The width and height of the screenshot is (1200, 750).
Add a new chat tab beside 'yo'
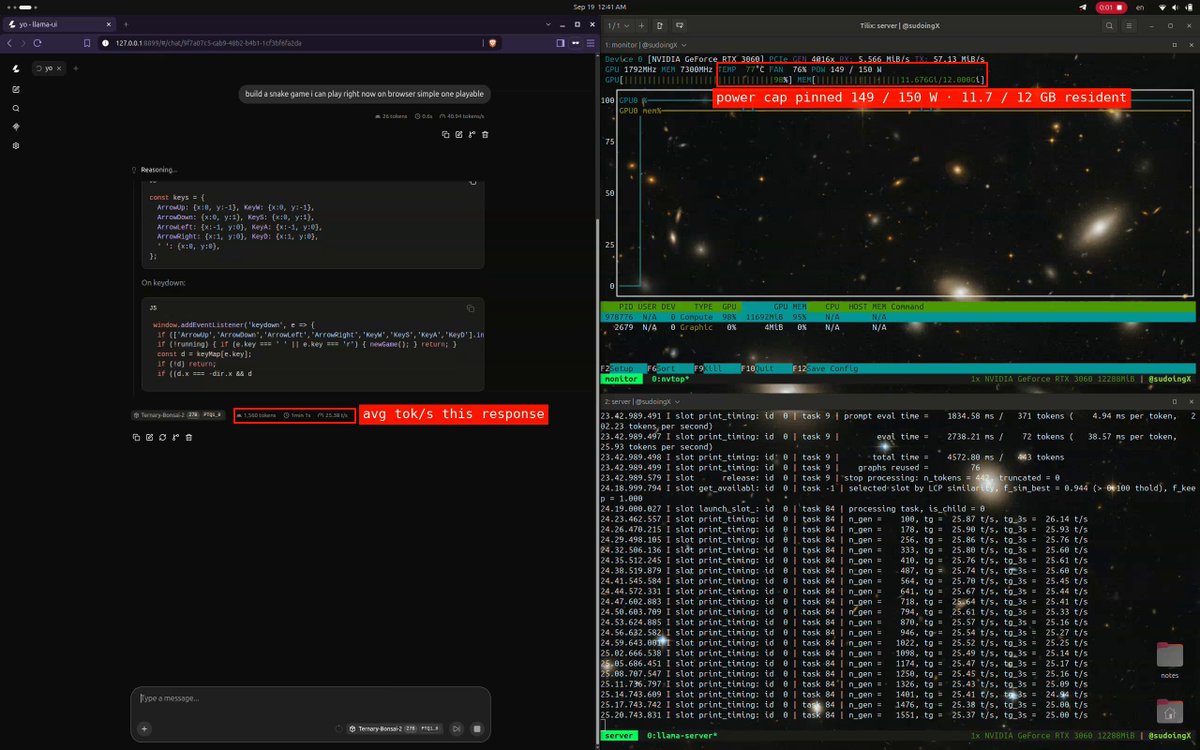pos(75,68)
